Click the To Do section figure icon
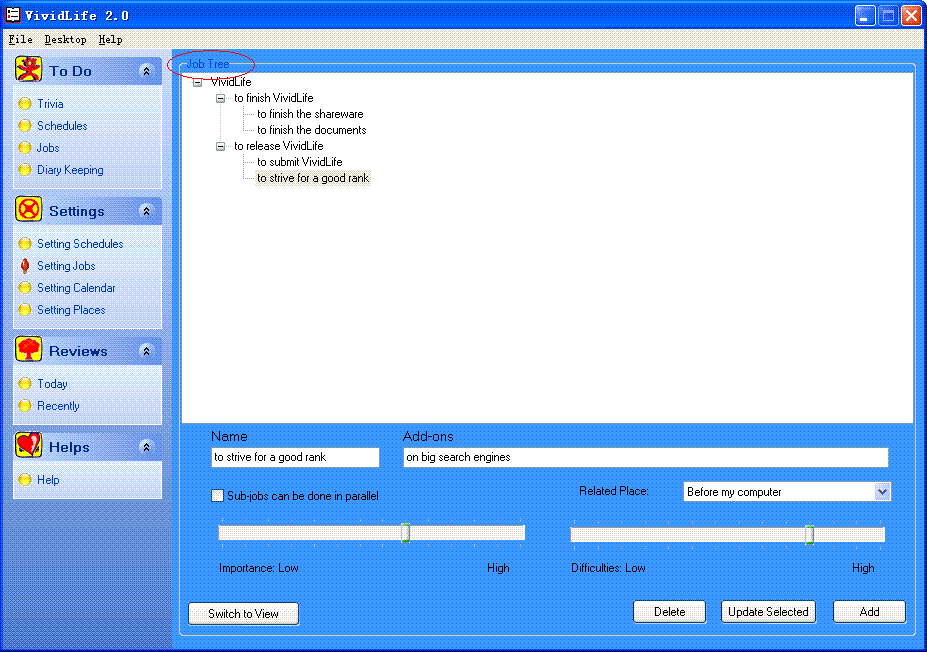The width and height of the screenshot is (927, 652). click(28, 69)
